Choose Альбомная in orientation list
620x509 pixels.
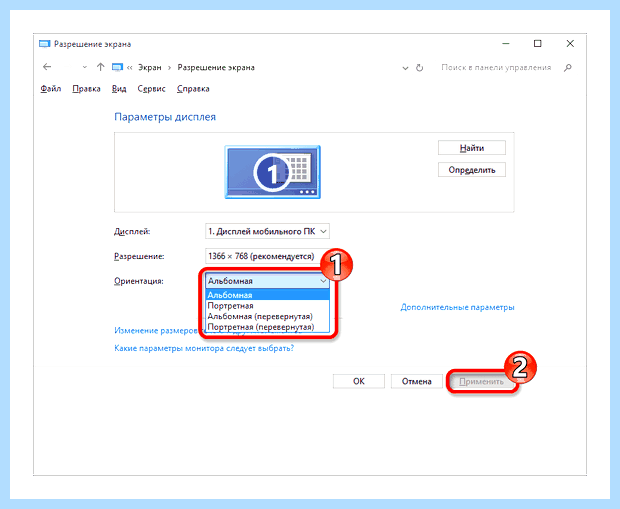click(267, 295)
